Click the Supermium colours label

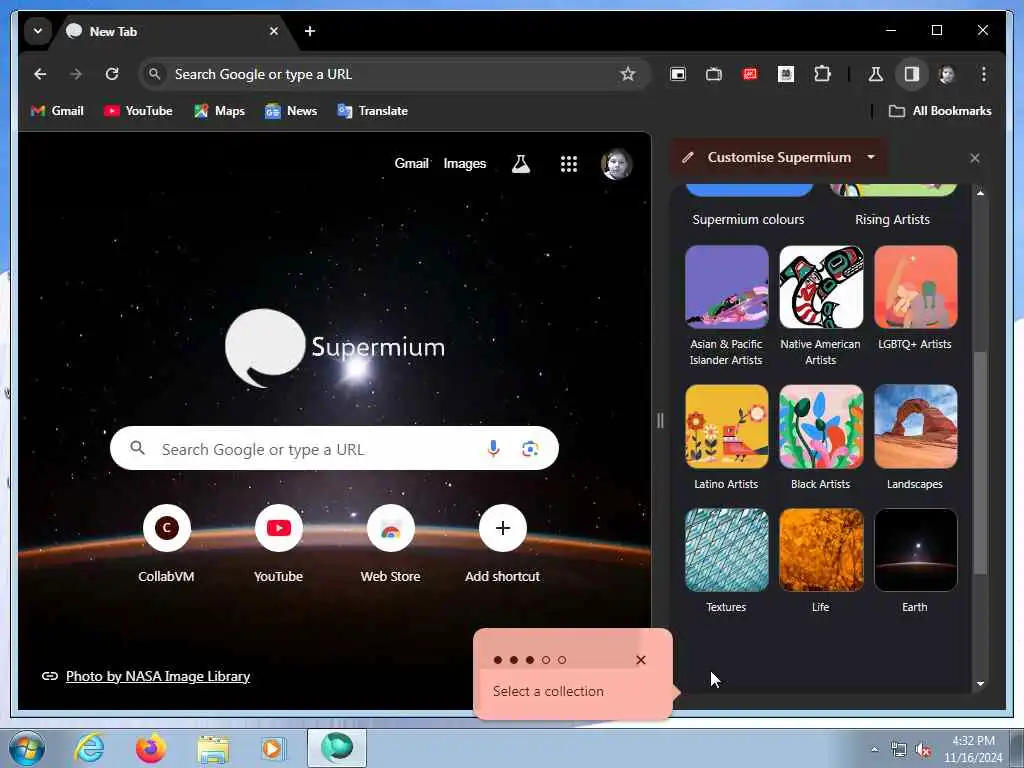tap(748, 219)
